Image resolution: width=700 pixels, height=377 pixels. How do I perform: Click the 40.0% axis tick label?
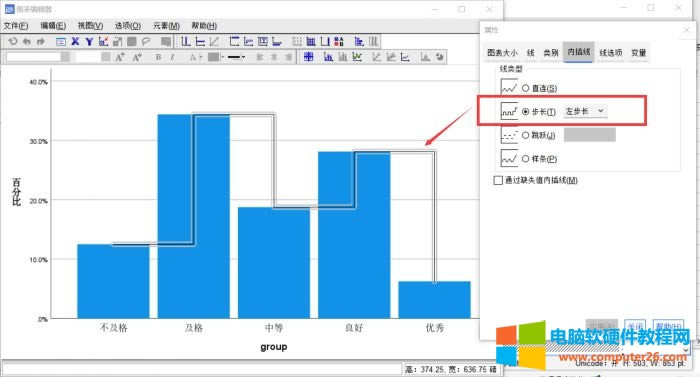[x=38, y=82]
